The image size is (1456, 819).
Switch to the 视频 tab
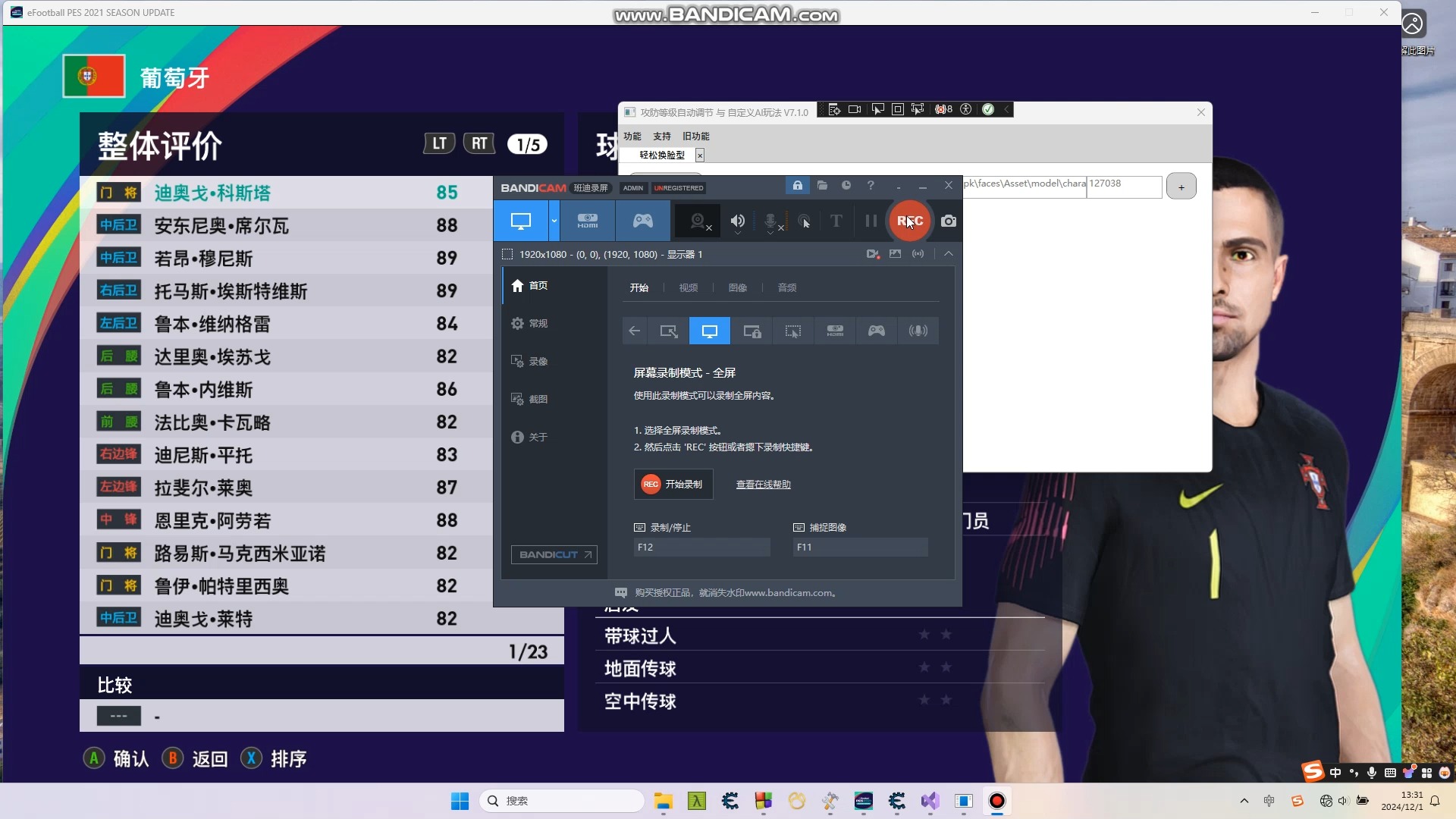click(x=687, y=287)
